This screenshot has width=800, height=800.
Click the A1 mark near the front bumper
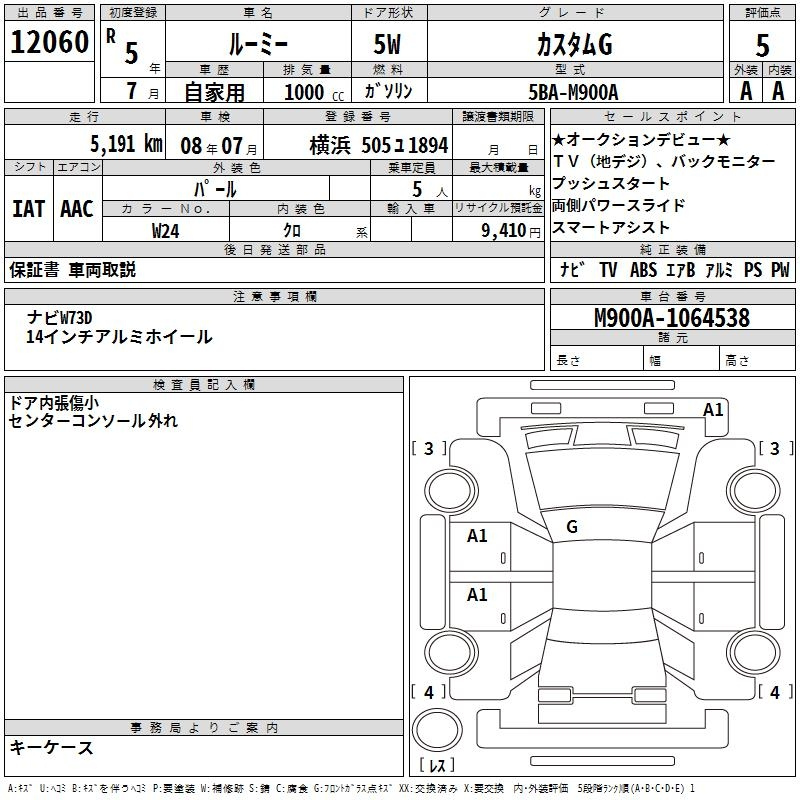click(x=713, y=410)
